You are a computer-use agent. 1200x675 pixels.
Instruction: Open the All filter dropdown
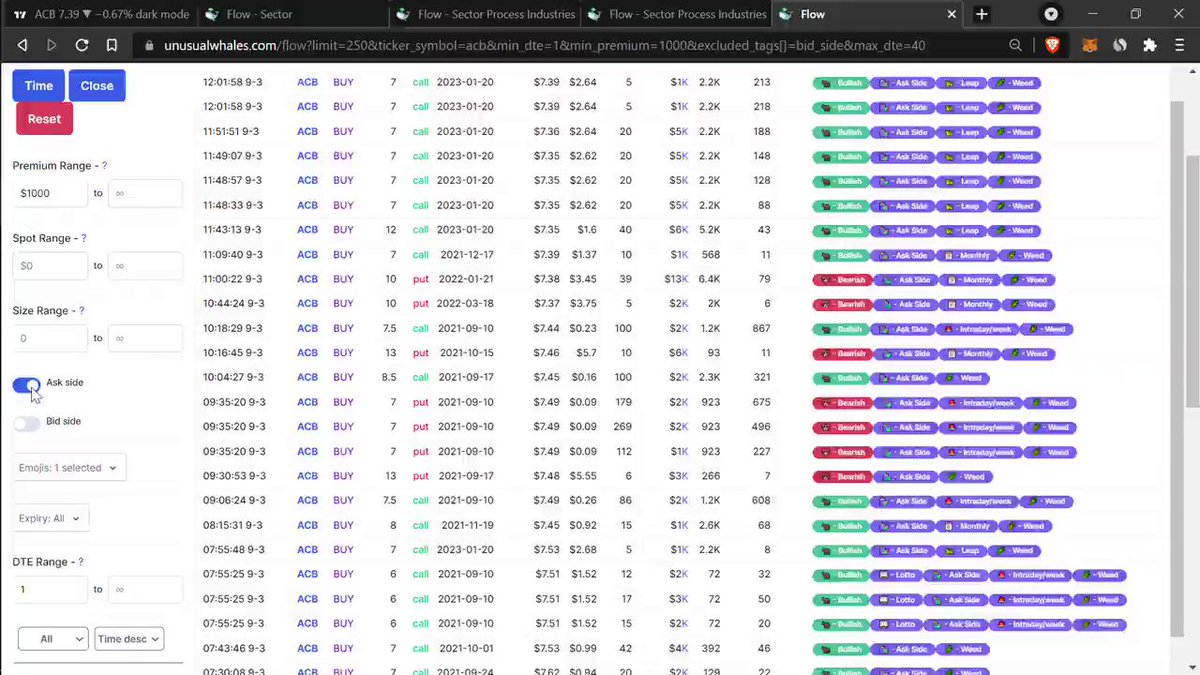click(53, 638)
